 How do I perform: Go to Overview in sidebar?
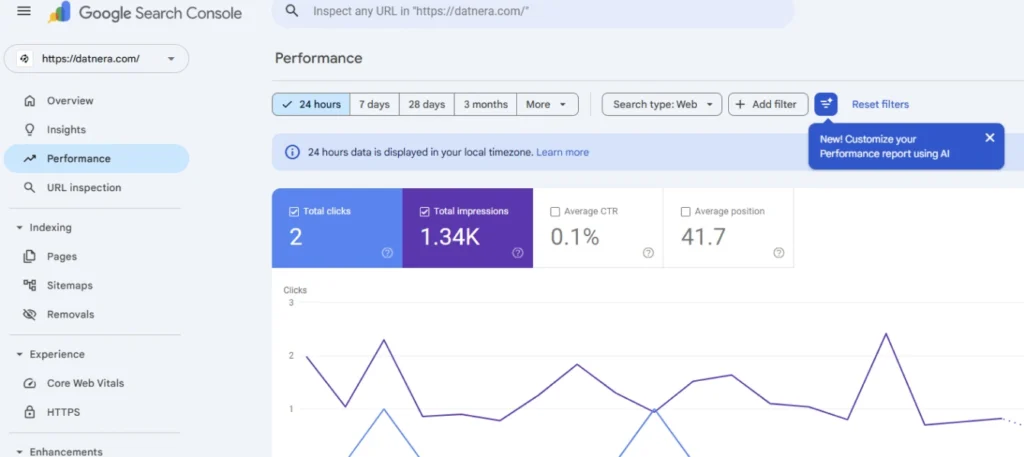(97, 101)
